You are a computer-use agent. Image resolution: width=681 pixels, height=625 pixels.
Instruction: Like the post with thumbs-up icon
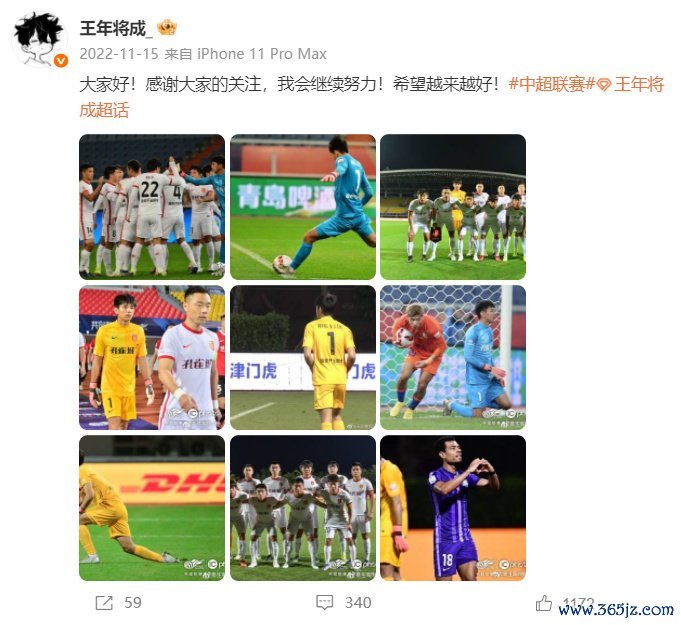pyautogui.click(x=543, y=603)
